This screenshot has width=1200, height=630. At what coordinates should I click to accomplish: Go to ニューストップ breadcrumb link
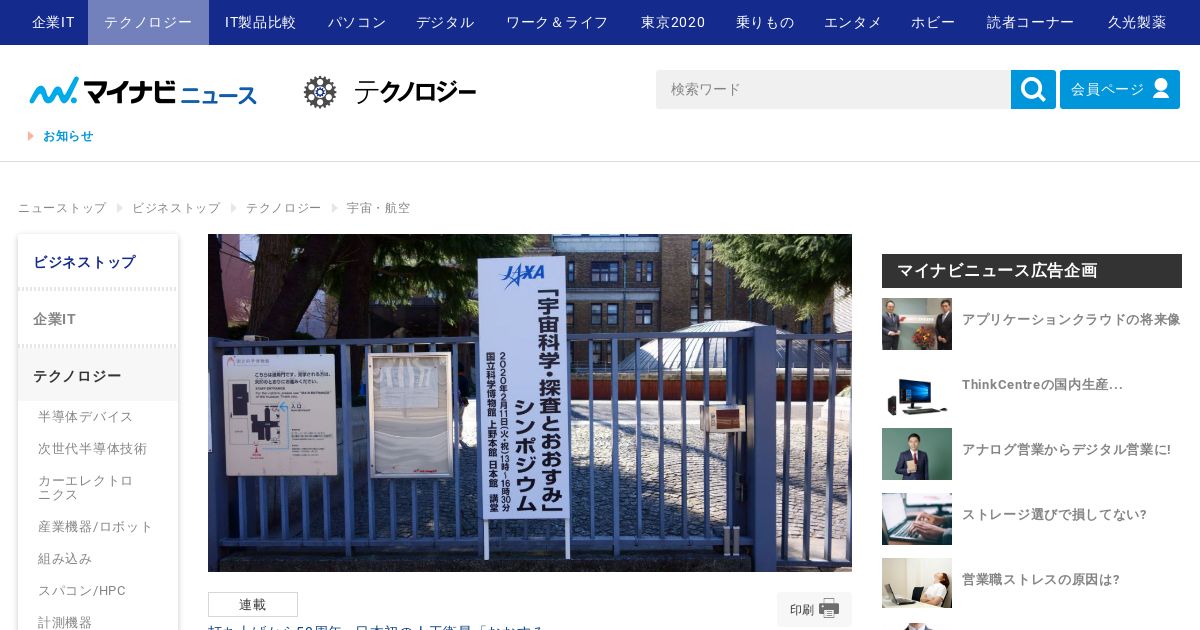[x=62, y=208]
